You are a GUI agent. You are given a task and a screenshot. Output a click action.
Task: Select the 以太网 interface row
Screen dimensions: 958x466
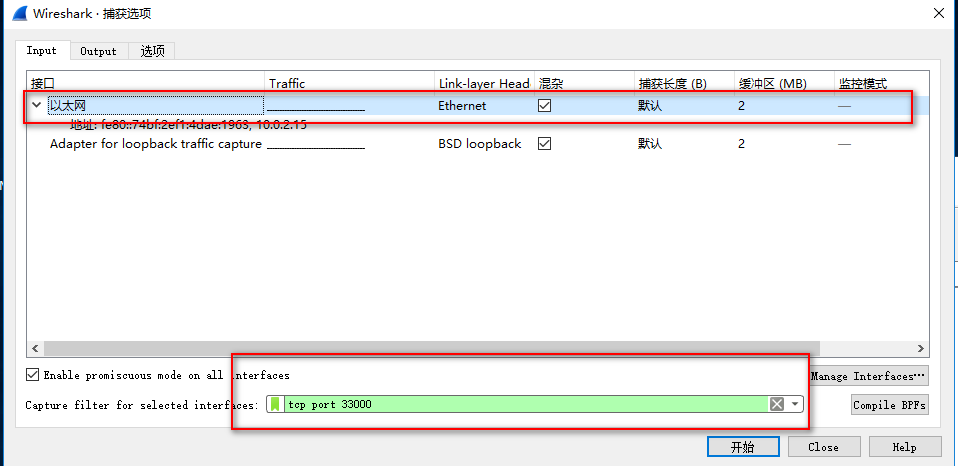480,106
